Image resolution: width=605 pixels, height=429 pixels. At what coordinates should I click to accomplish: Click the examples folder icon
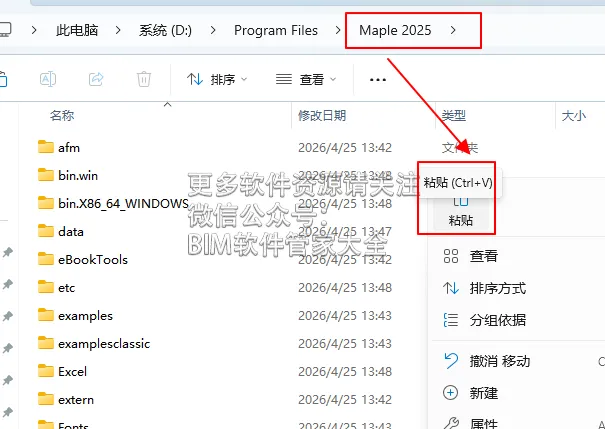[46, 315]
